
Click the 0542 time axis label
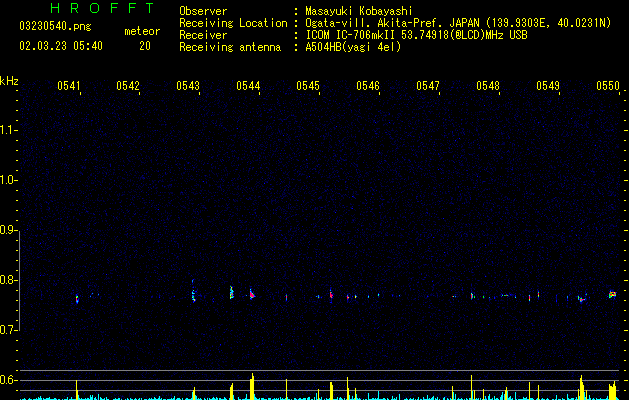coord(128,86)
